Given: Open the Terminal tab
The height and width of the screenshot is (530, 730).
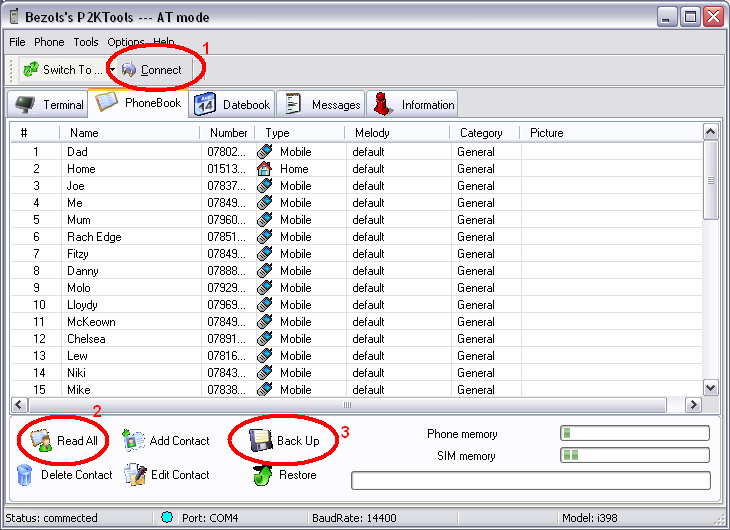Looking at the screenshot, I should pos(49,104).
